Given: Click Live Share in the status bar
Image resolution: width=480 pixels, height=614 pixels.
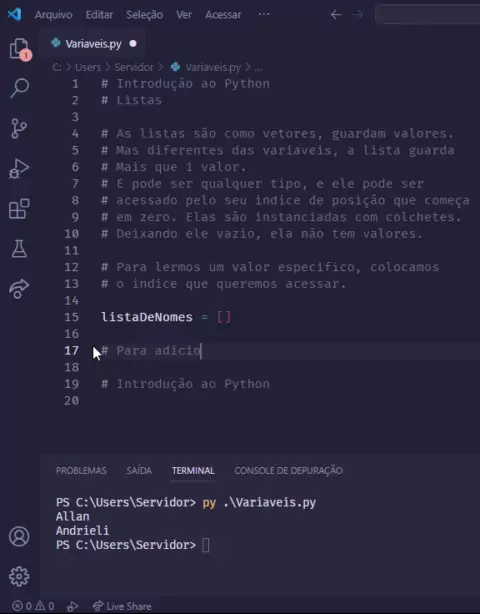Looking at the screenshot, I should point(122,606).
